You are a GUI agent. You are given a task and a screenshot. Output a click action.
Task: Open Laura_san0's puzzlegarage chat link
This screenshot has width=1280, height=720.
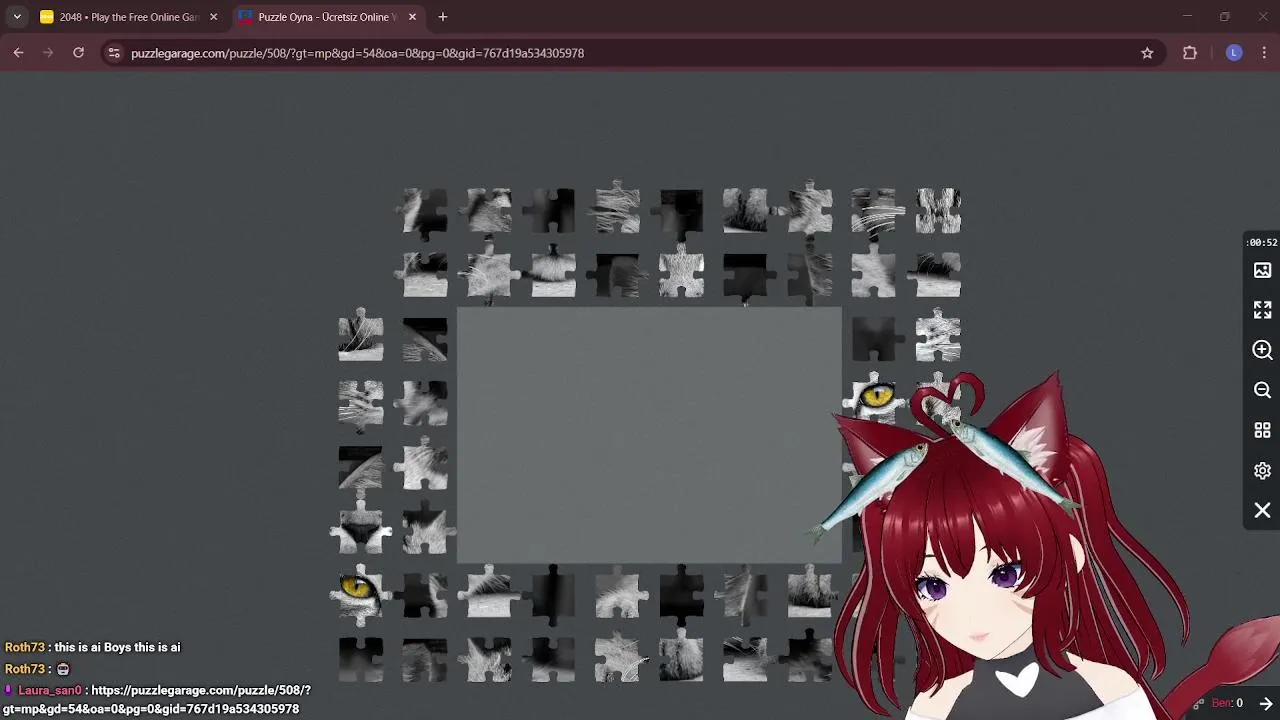tap(156, 700)
